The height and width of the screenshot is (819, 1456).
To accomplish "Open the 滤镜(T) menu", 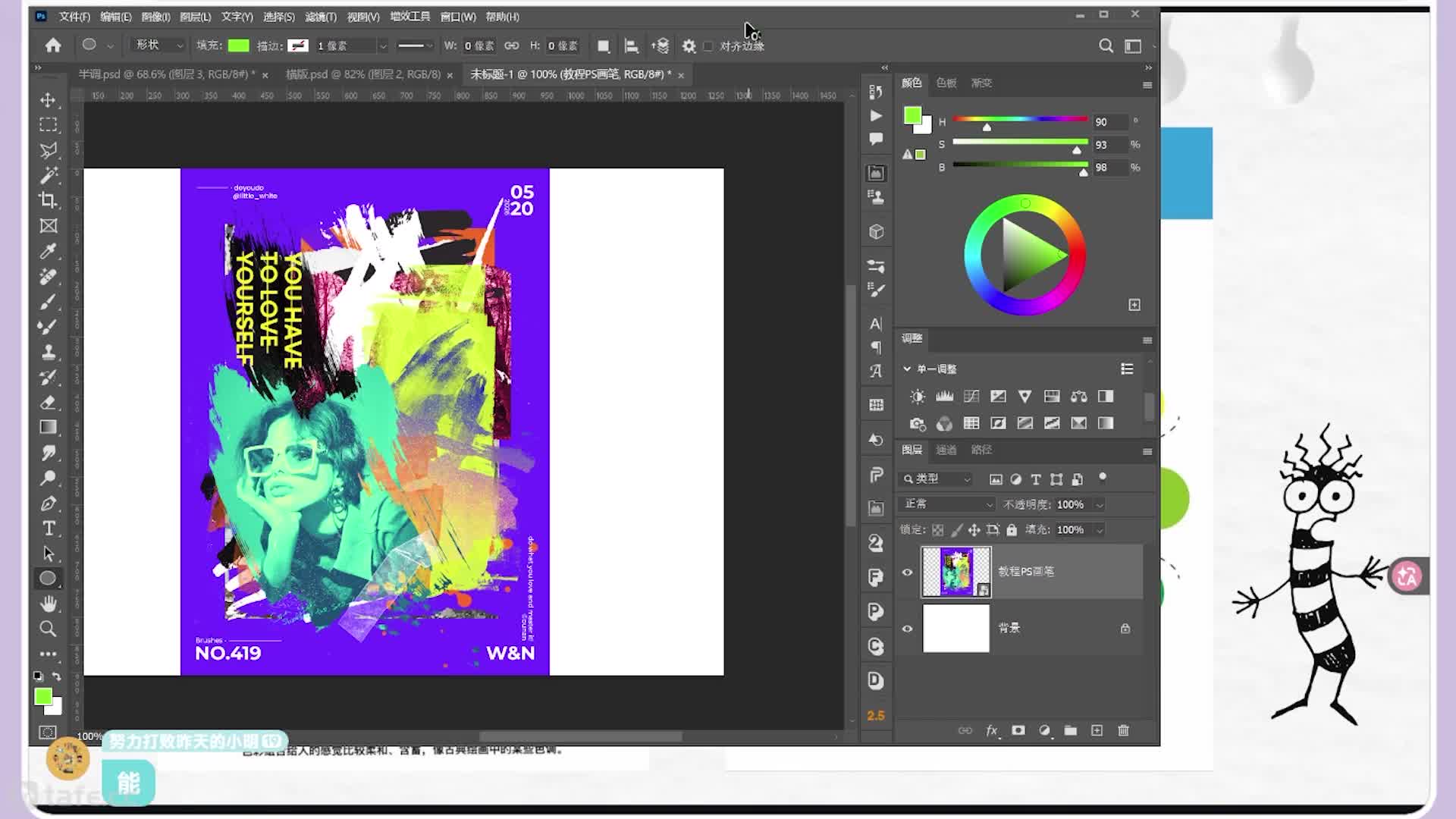I will click(x=321, y=17).
